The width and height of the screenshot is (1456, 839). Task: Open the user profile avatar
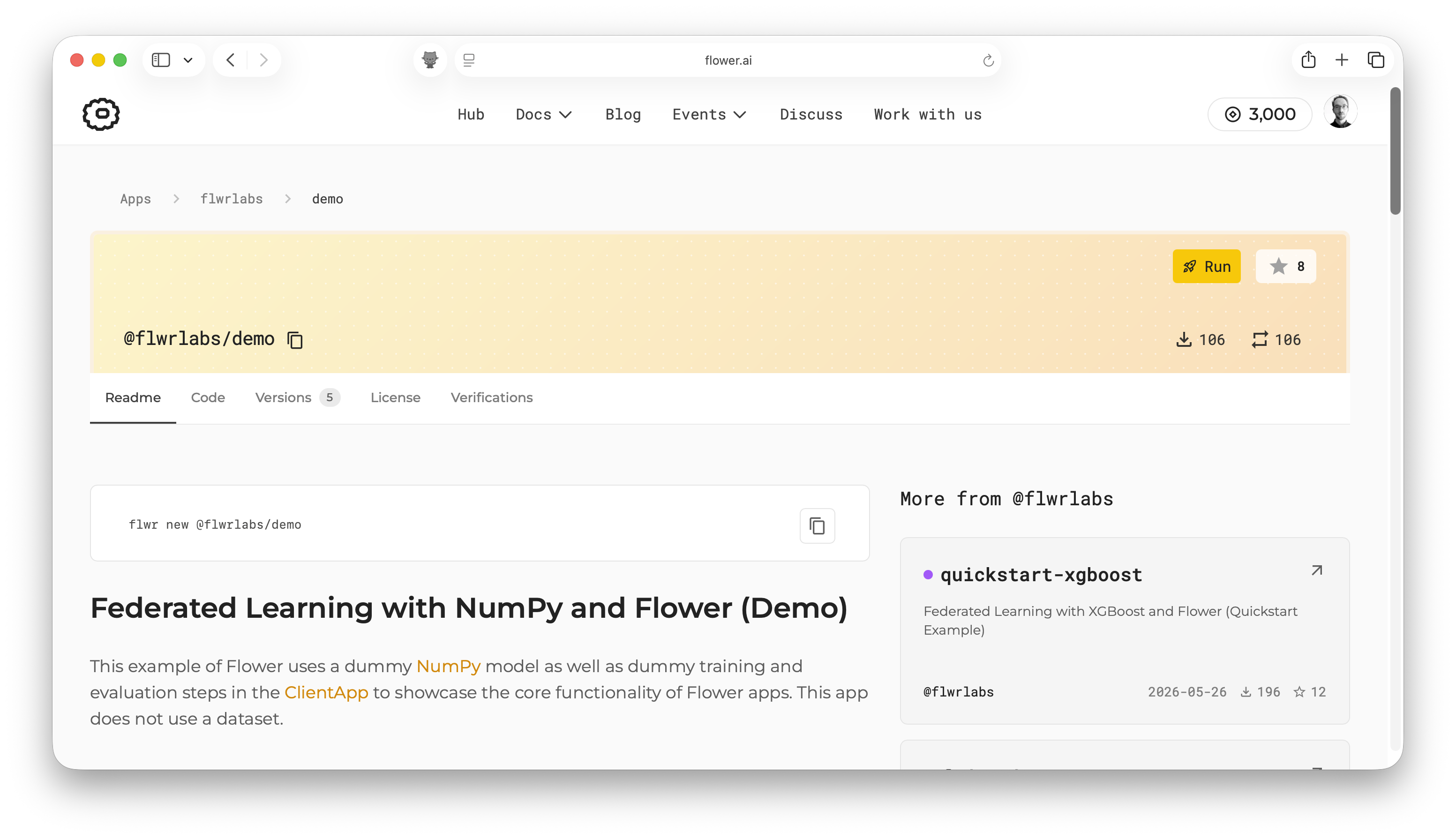tap(1340, 112)
